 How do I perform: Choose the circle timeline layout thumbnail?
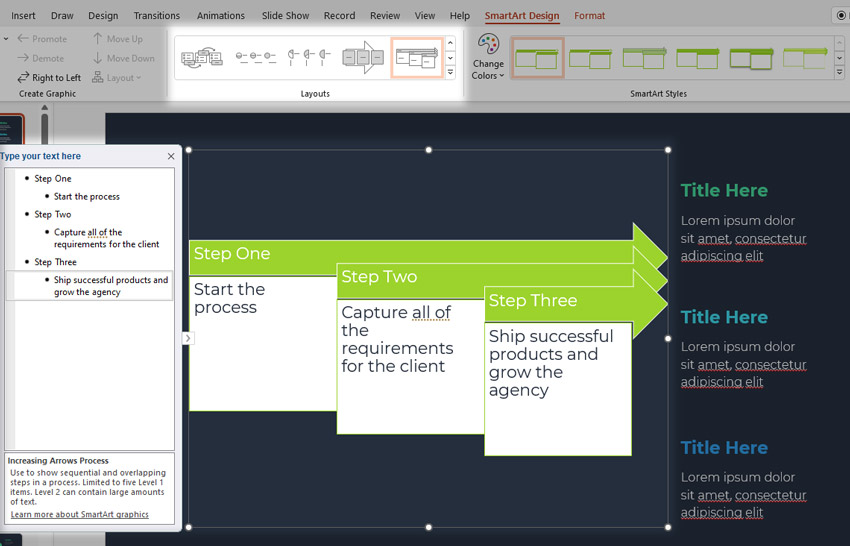point(256,57)
